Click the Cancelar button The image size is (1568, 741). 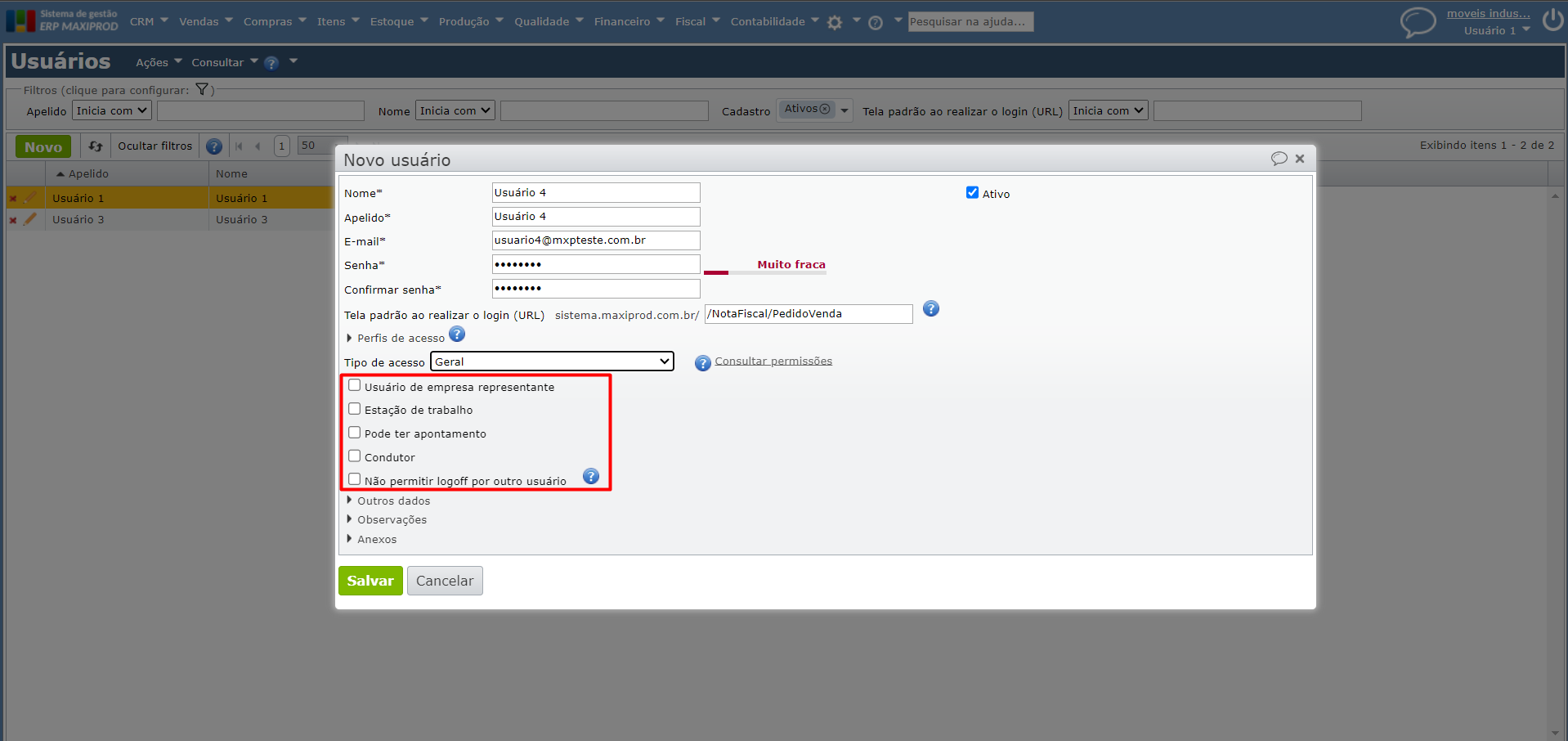click(x=445, y=581)
